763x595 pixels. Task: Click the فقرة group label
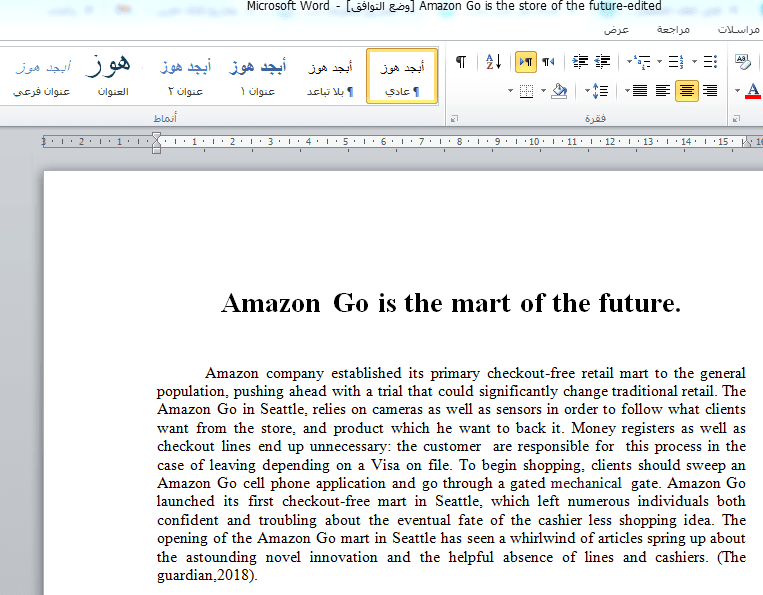[595, 119]
